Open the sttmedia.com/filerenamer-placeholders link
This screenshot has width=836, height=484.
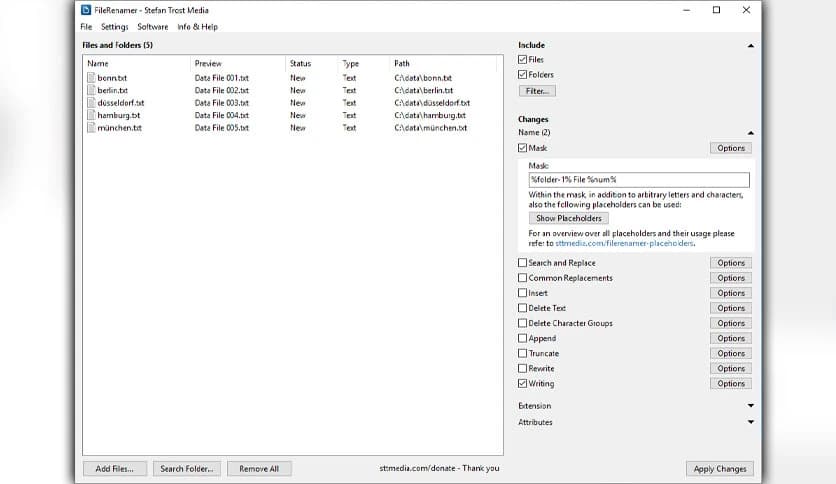coord(624,243)
